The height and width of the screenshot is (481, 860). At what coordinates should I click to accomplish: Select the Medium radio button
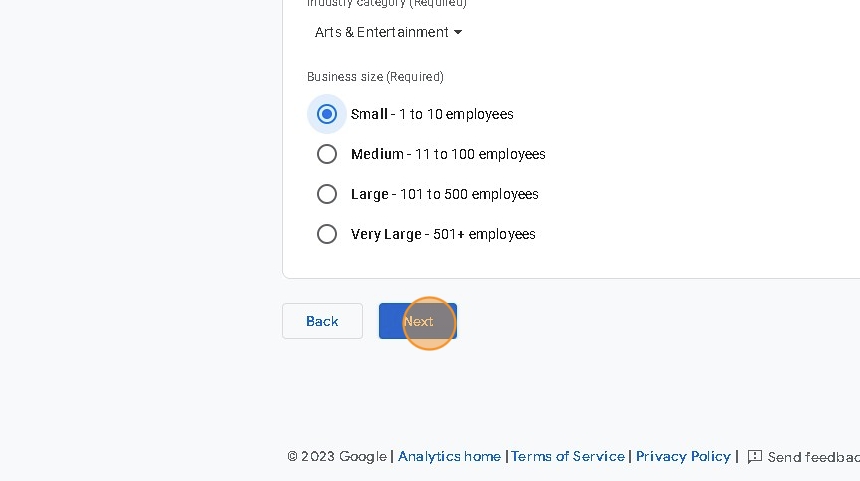[x=327, y=154]
